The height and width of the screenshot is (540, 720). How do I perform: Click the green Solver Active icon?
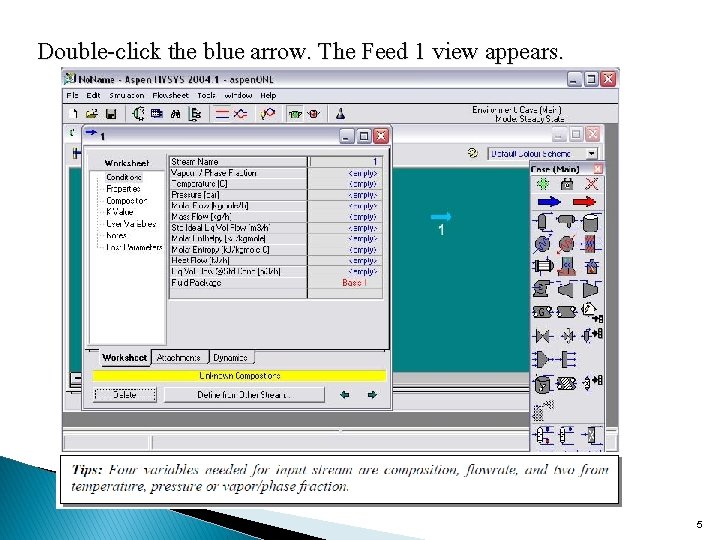click(x=295, y=114)
